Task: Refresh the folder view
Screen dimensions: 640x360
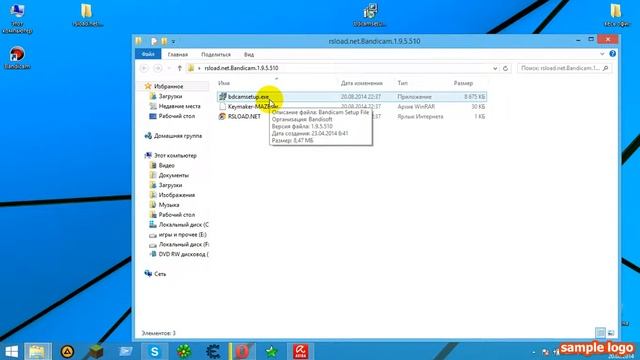Action: coord(505,68)
